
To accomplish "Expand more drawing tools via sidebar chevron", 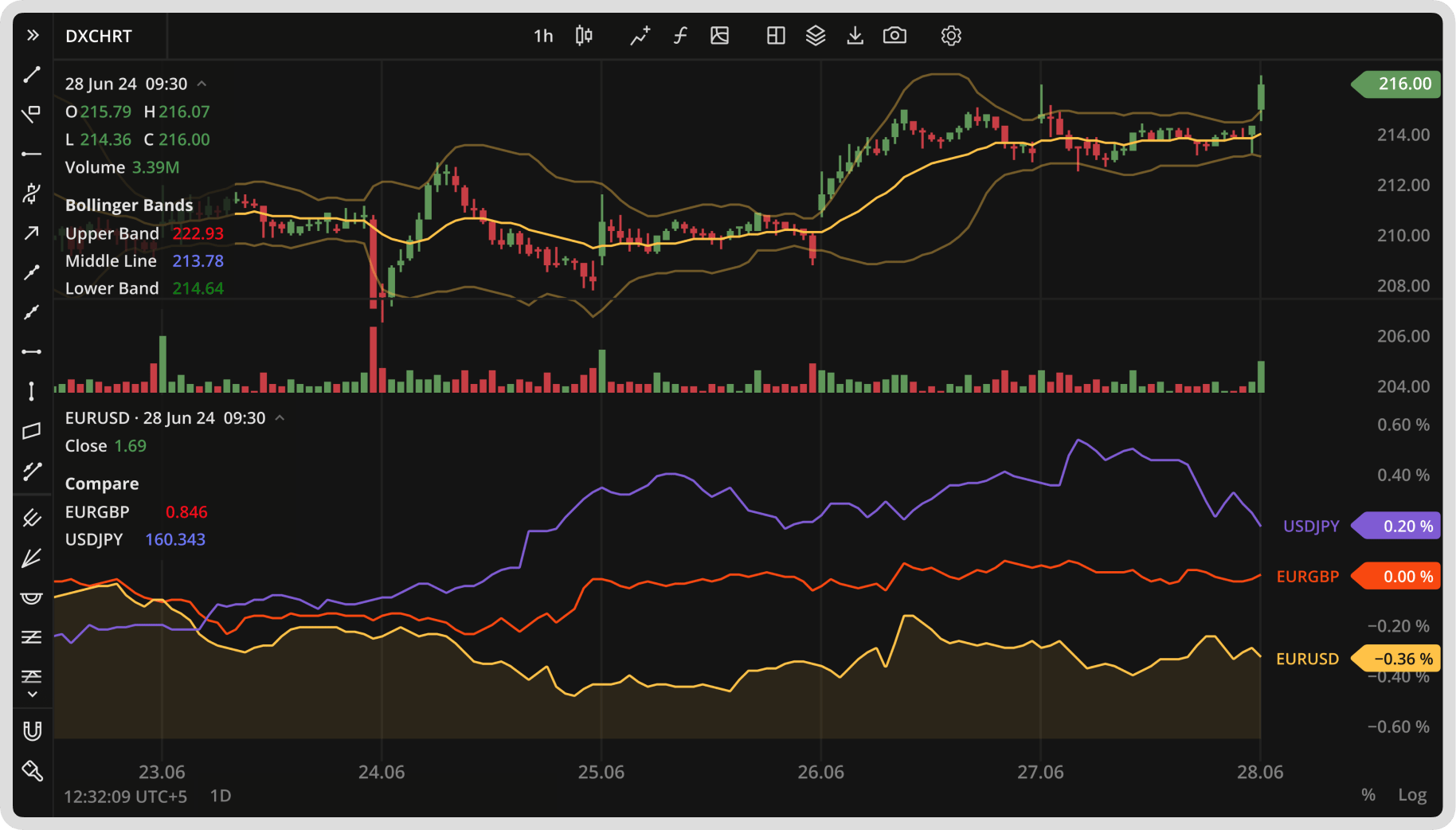I will 32,694.
